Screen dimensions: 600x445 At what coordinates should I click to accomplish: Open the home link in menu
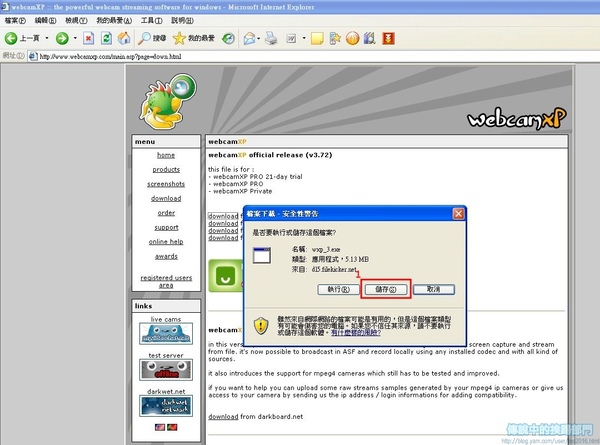coord(166,155)
